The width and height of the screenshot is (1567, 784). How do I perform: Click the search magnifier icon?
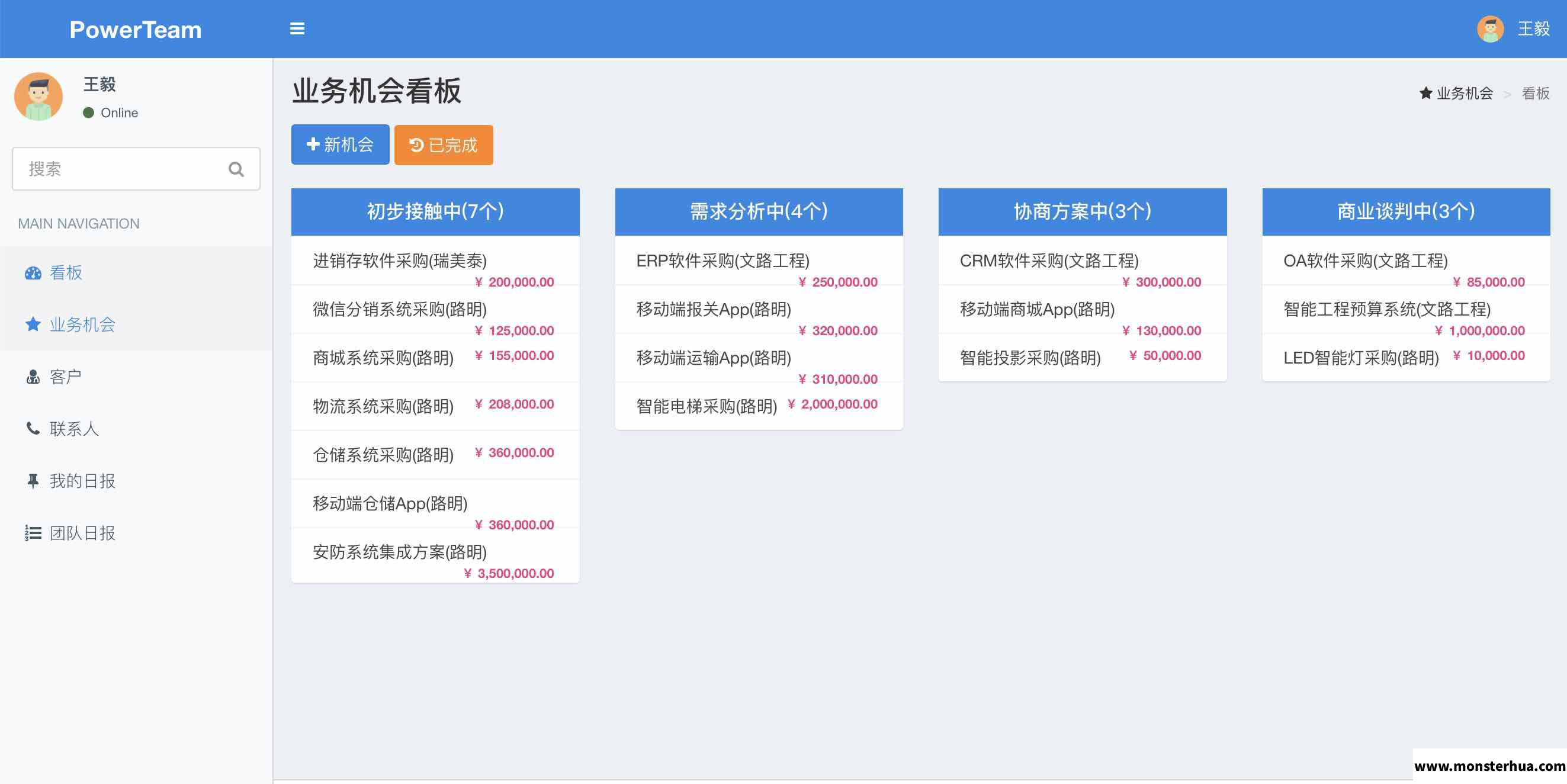click(x=236, y=169)
